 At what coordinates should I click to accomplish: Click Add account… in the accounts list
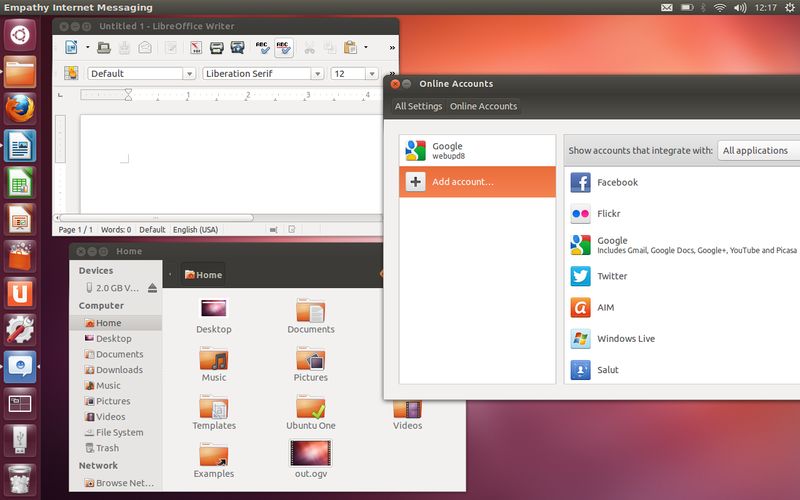(x=477, y=182)
